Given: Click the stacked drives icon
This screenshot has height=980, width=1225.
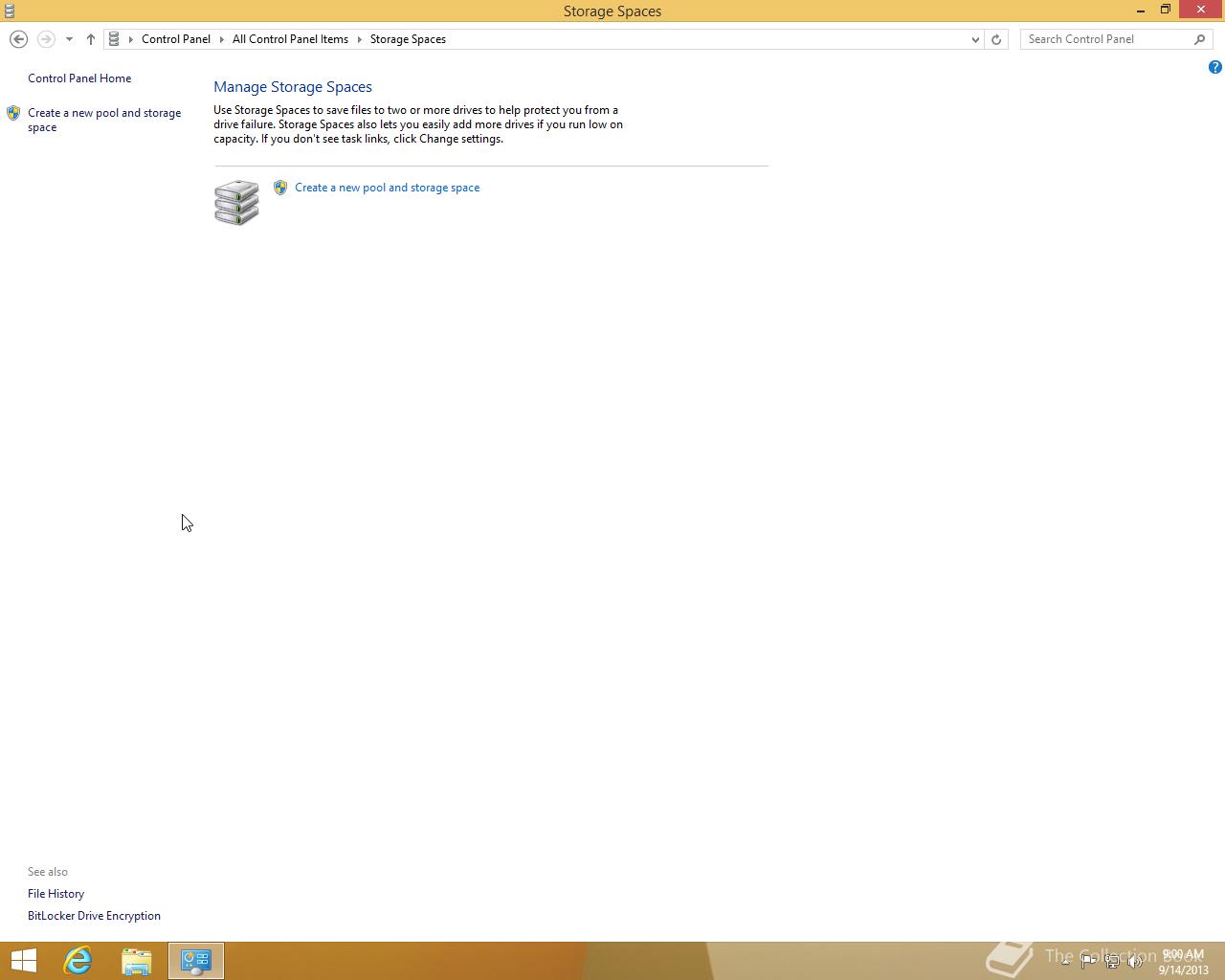Looking at the screenshot, I should pyautogui.click(x=236, y=202).
